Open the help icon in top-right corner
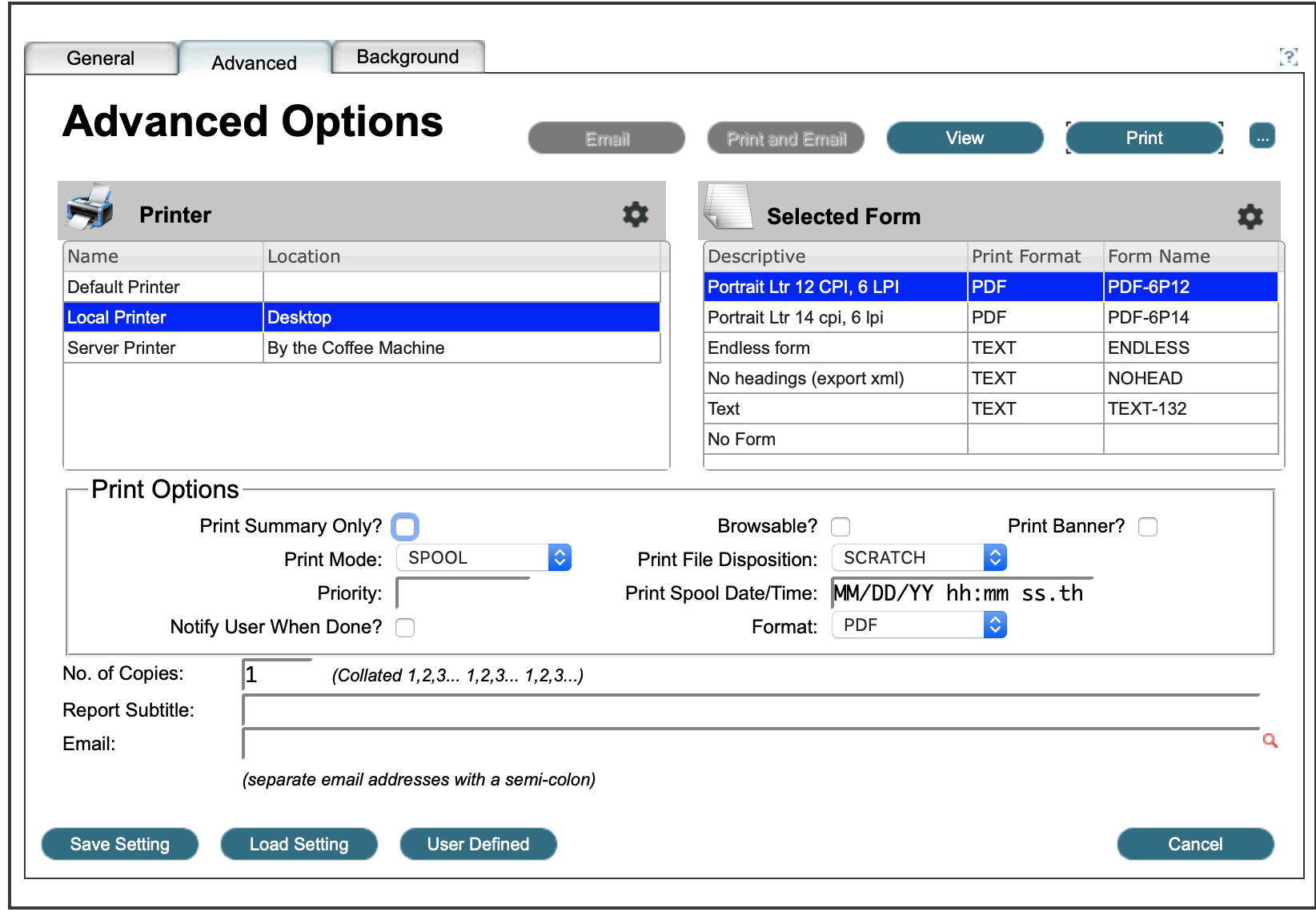Screen dimensions: 1316x916 coord(1288,57)
